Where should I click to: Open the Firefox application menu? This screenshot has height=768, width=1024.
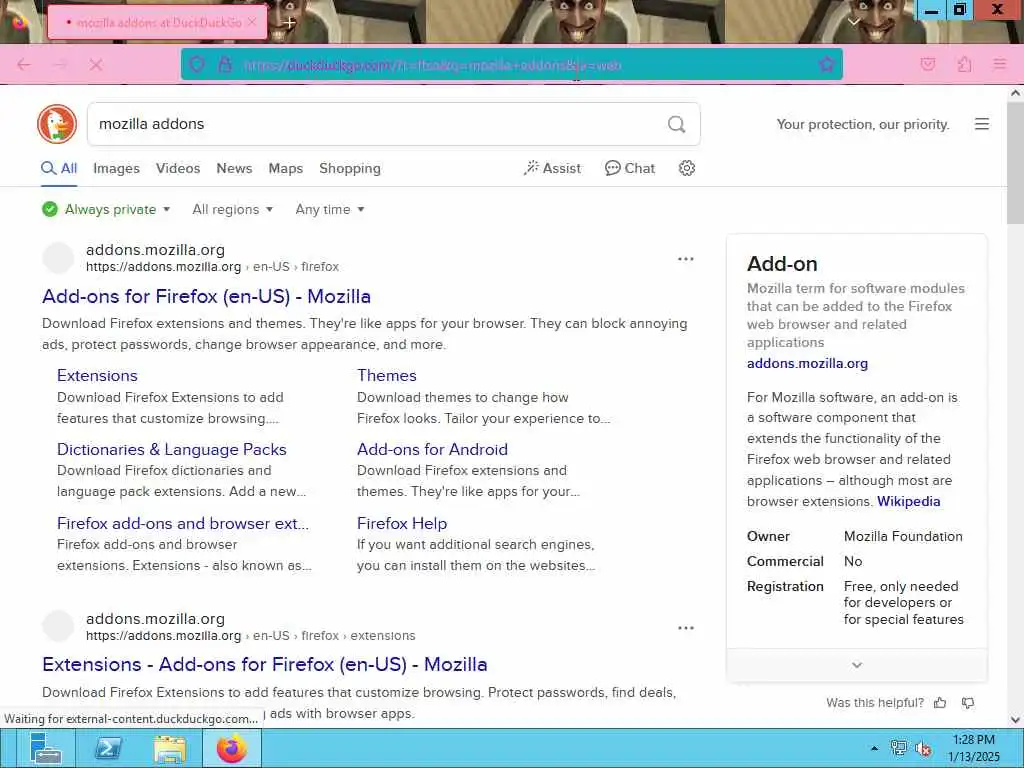999,65
